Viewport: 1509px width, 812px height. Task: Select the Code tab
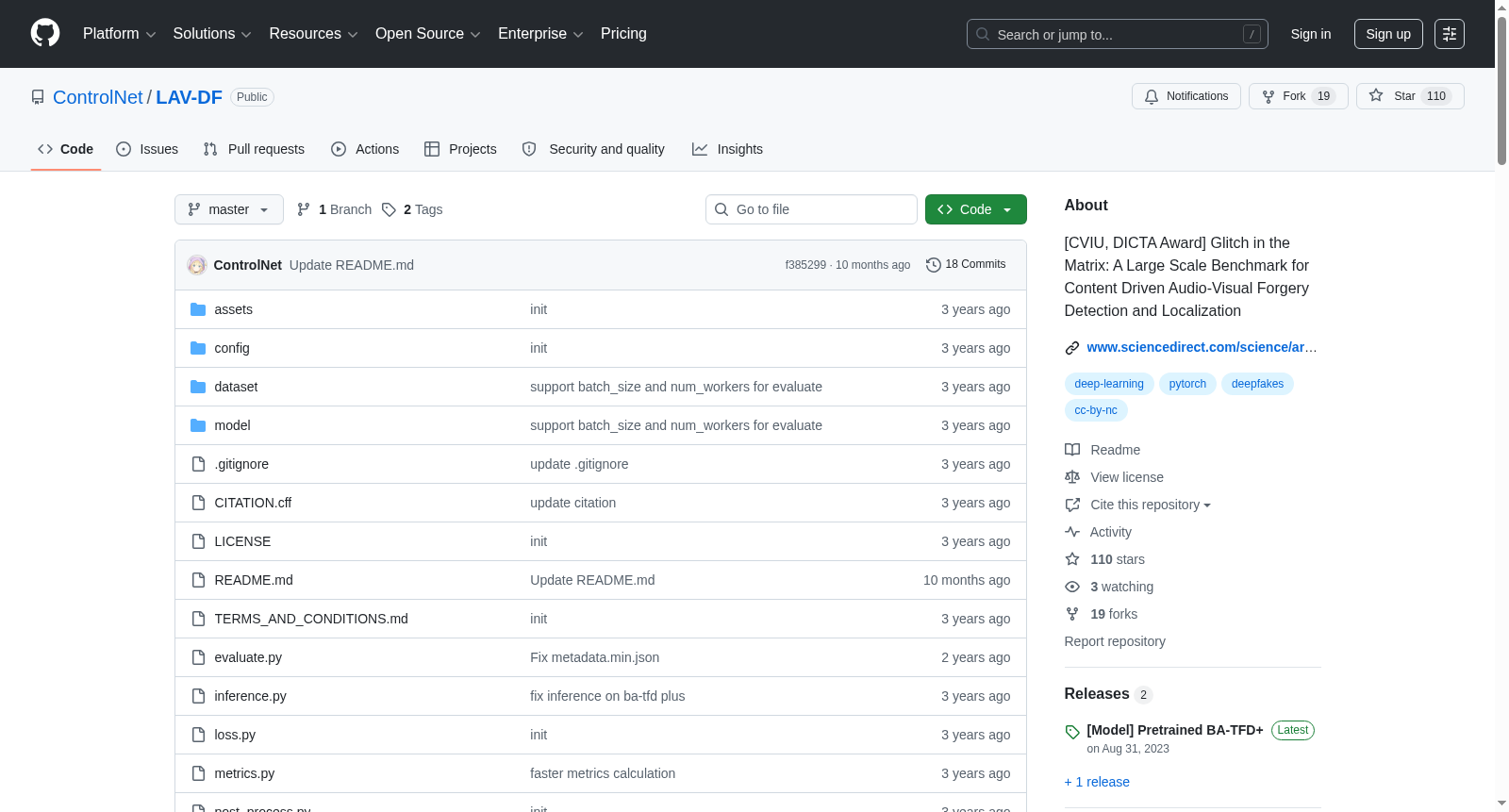click(66, 149)
